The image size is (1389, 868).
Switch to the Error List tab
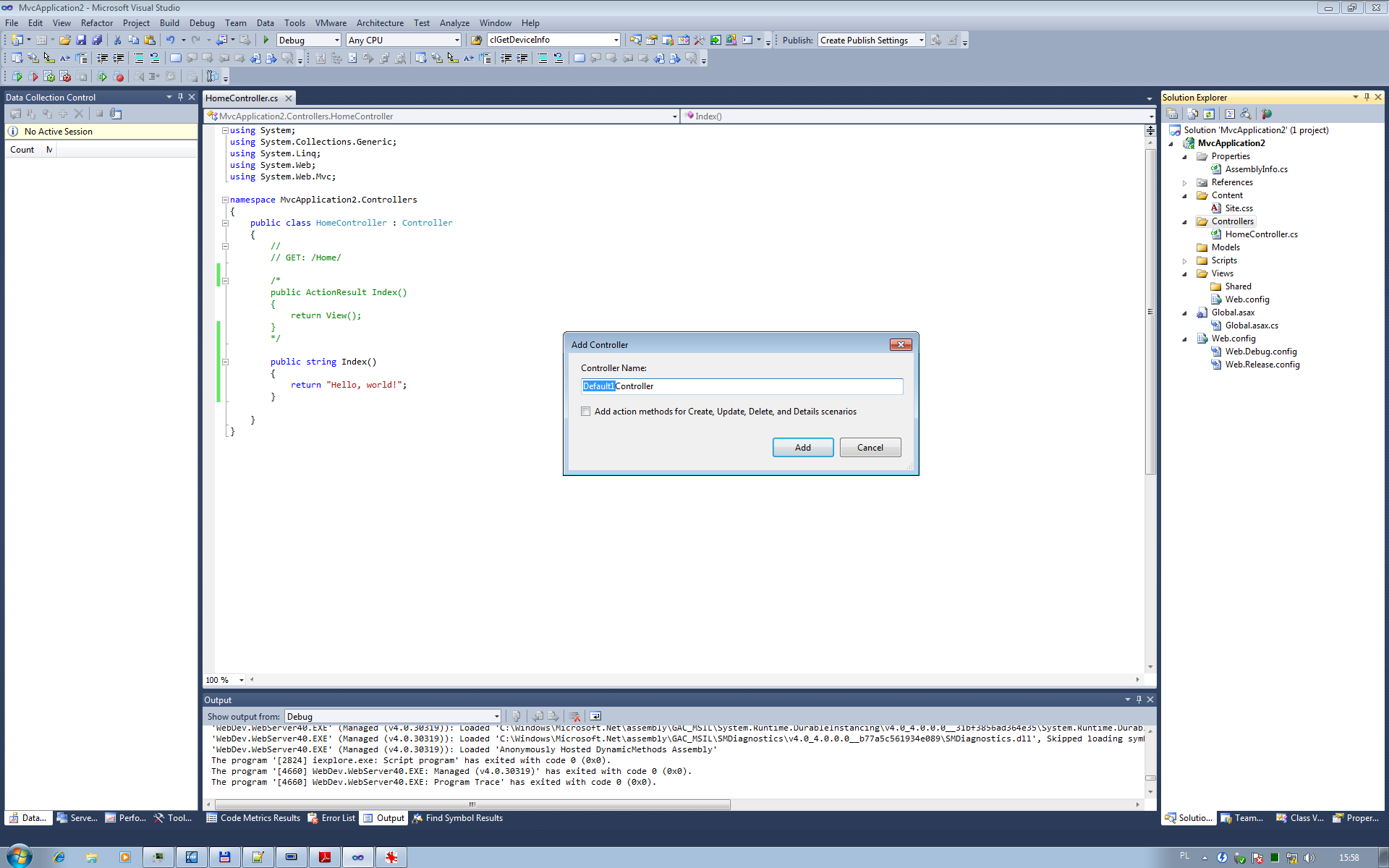pos(332,818)
